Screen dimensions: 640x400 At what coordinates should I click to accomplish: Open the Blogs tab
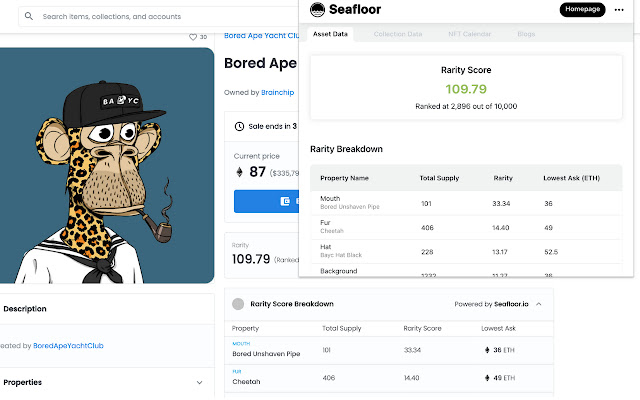pyautogui.click(x=527, y=34)
